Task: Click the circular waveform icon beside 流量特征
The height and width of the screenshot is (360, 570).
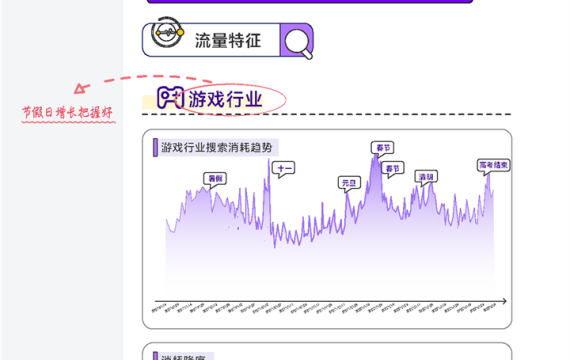Action: (167, 32)
